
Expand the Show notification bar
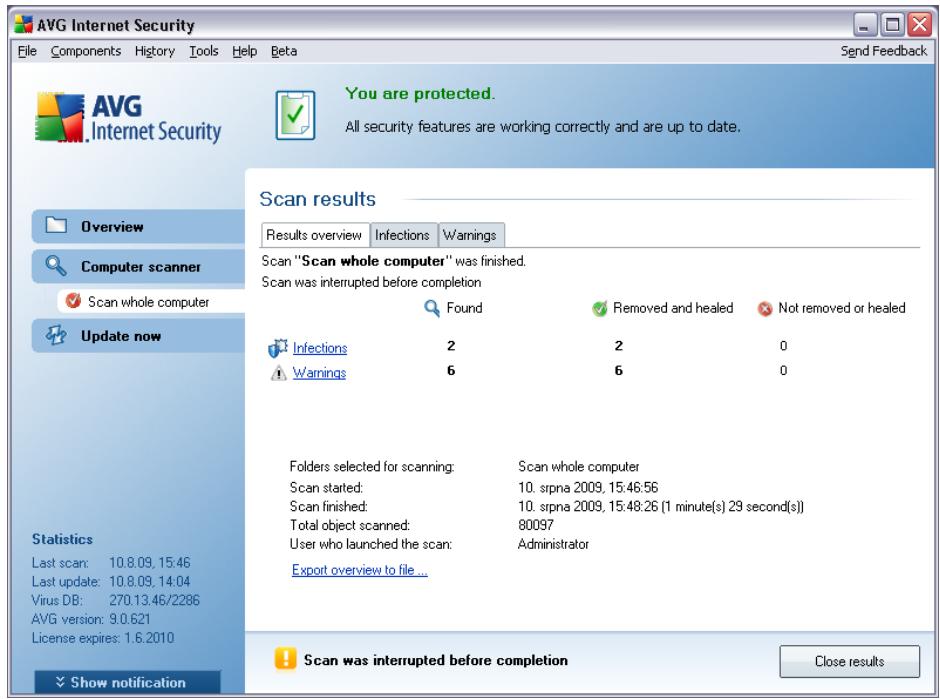tap(128, 682)
